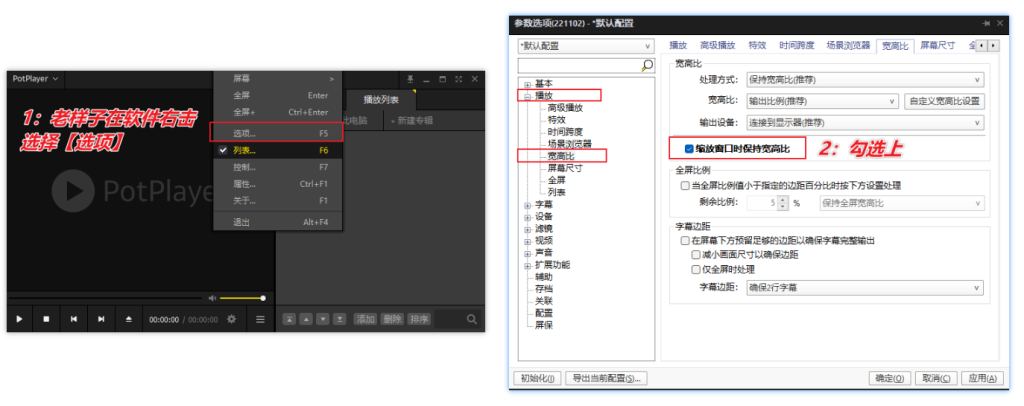
Task: Choose 退出 Alt+F4 menu entry
Action: pyautogui.click(x=278, y=222)
